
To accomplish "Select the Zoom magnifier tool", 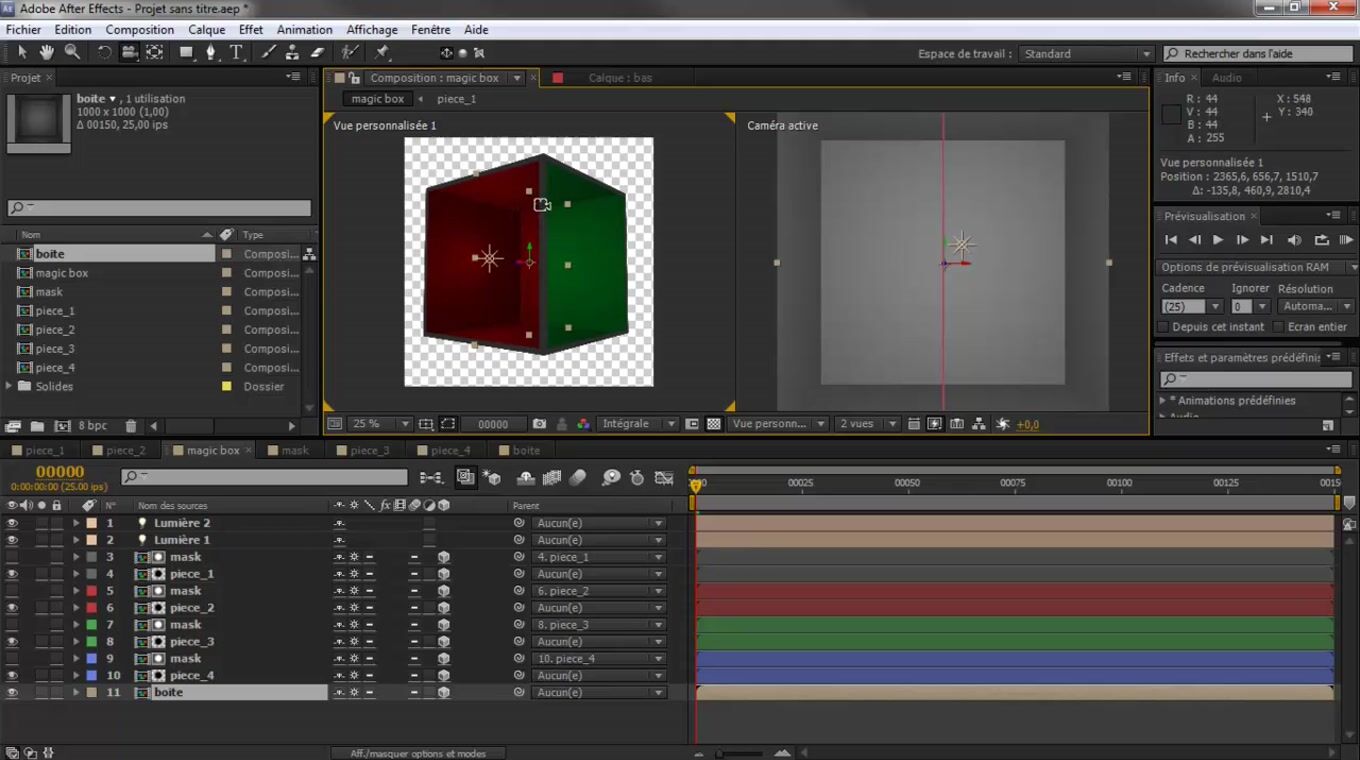I will coord(72,52).
